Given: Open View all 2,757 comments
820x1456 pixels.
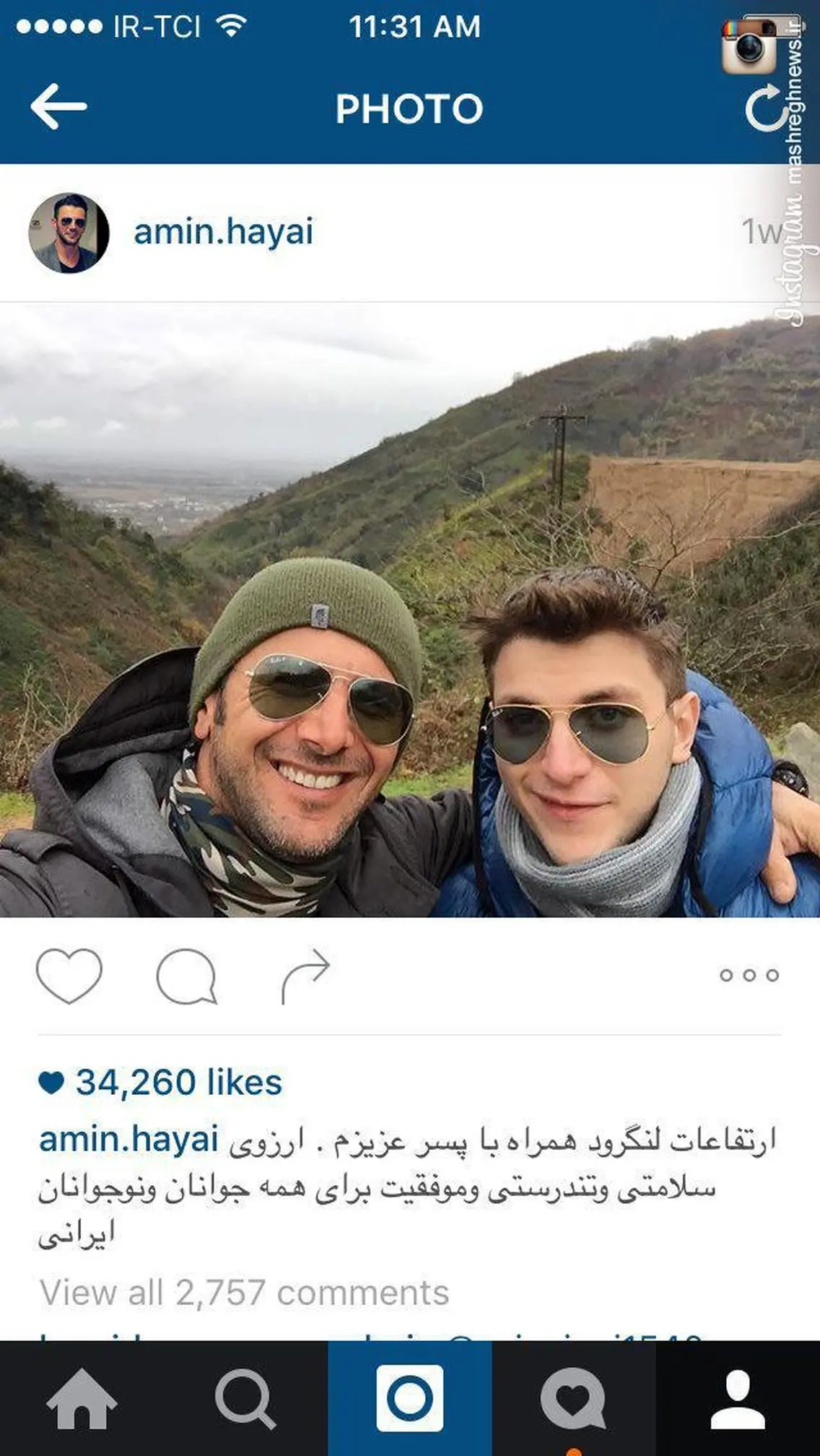Looking at the screenshot, I should click(x=244, y=1293).
